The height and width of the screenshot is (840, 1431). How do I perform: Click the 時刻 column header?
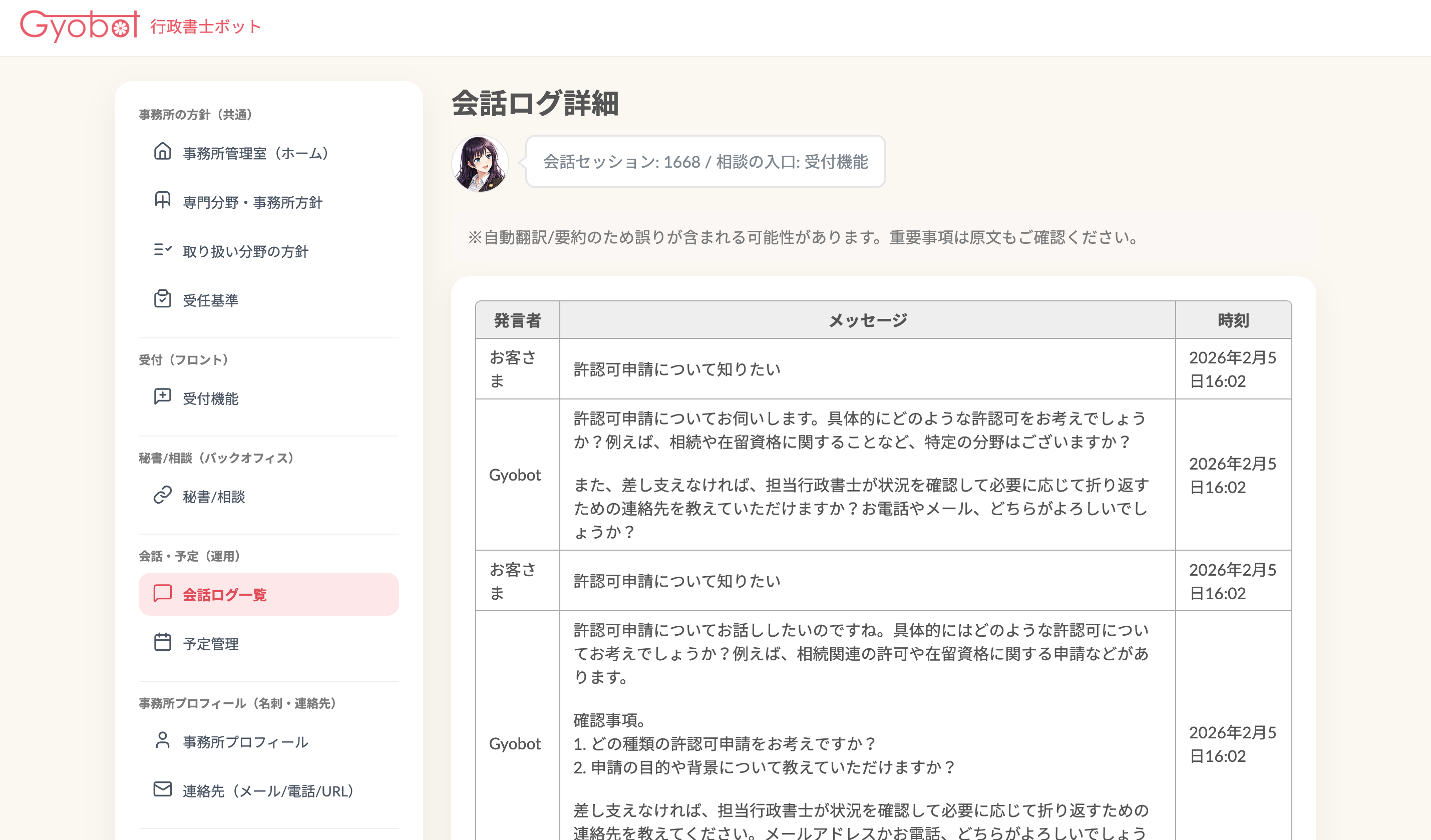(x=1233, y=320)
